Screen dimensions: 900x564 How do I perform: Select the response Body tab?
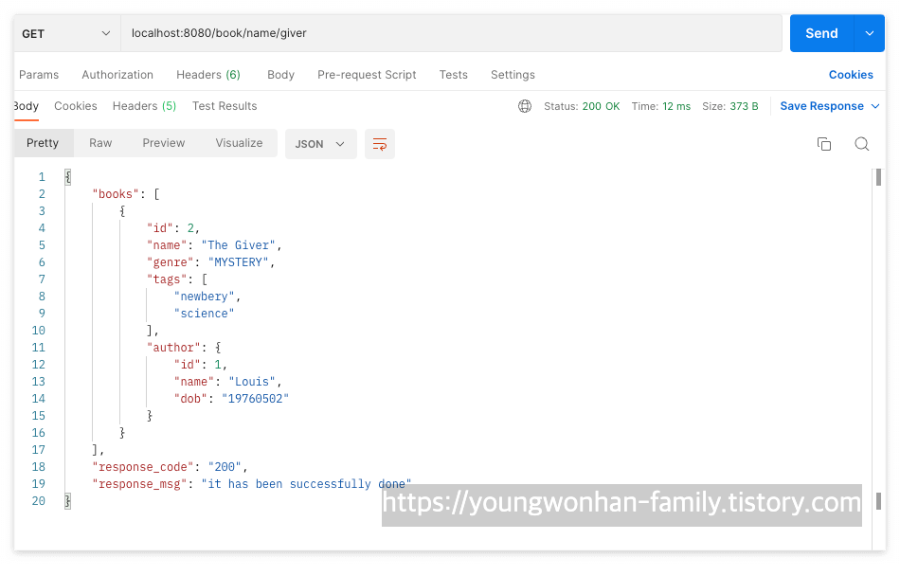click(26, 106)
